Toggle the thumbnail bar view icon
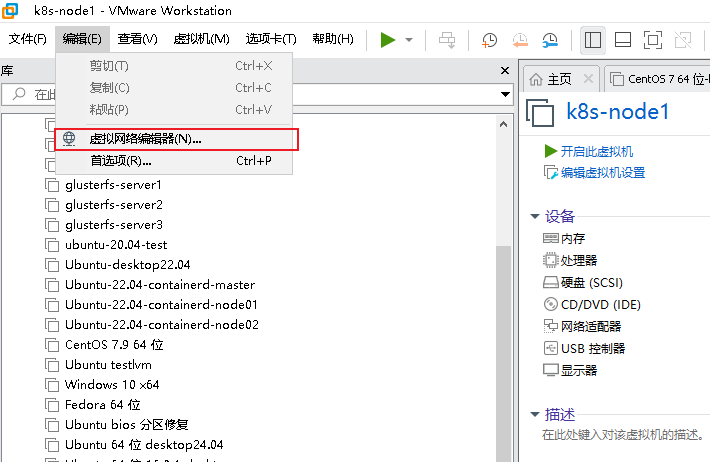This screenshot has height=462, width=710. [623, 40]
